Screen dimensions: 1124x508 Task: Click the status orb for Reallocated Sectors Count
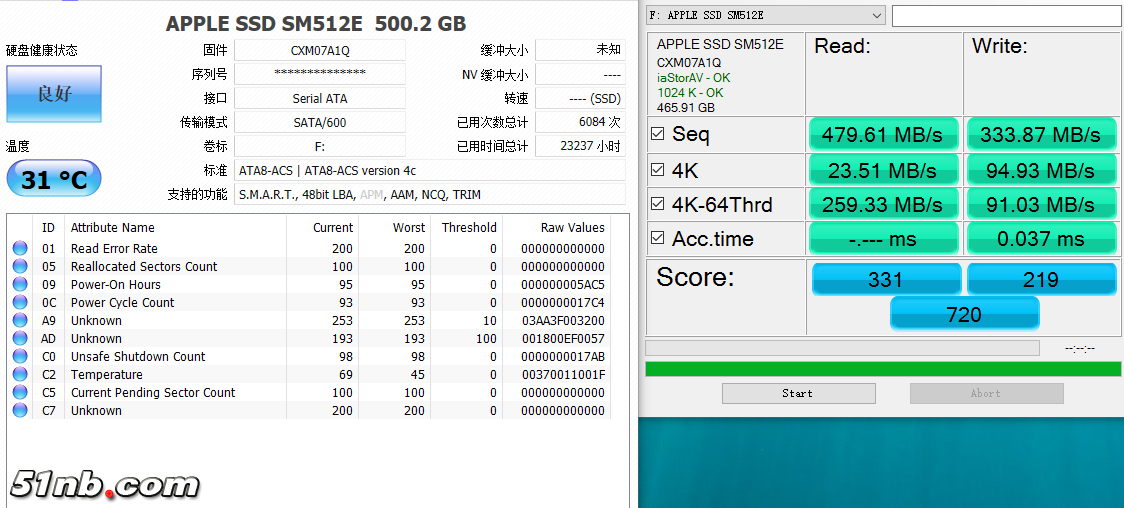(x=19, y=267)
